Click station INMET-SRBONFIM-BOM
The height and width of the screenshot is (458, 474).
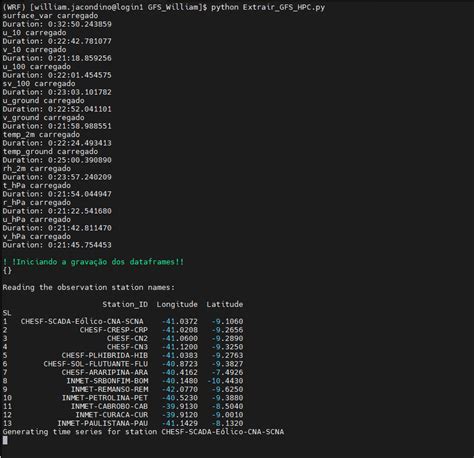(107, 381)
